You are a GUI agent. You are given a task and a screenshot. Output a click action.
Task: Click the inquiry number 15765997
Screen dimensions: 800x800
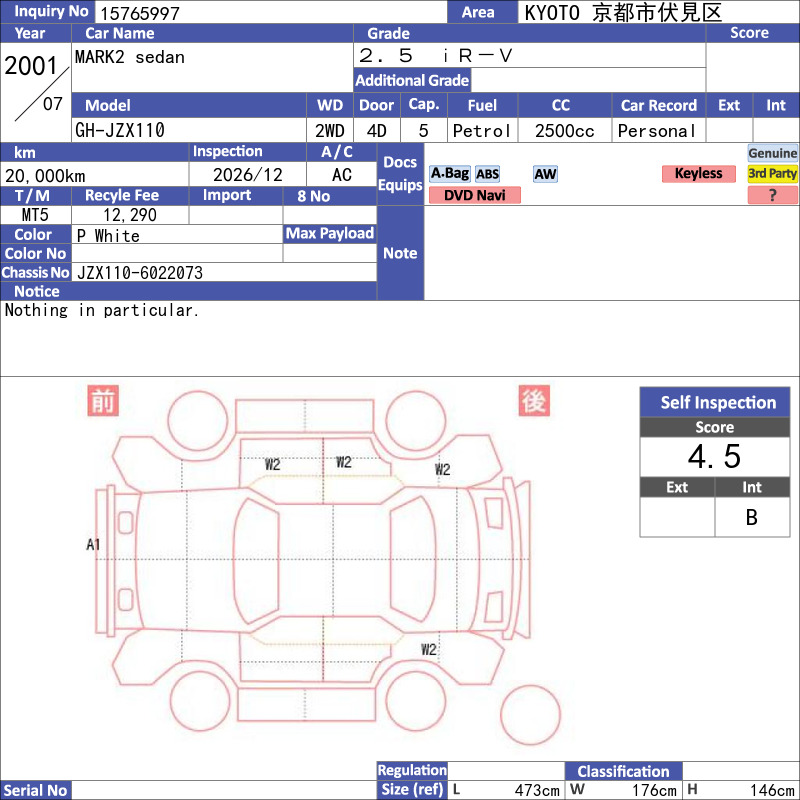click(140, 13)
